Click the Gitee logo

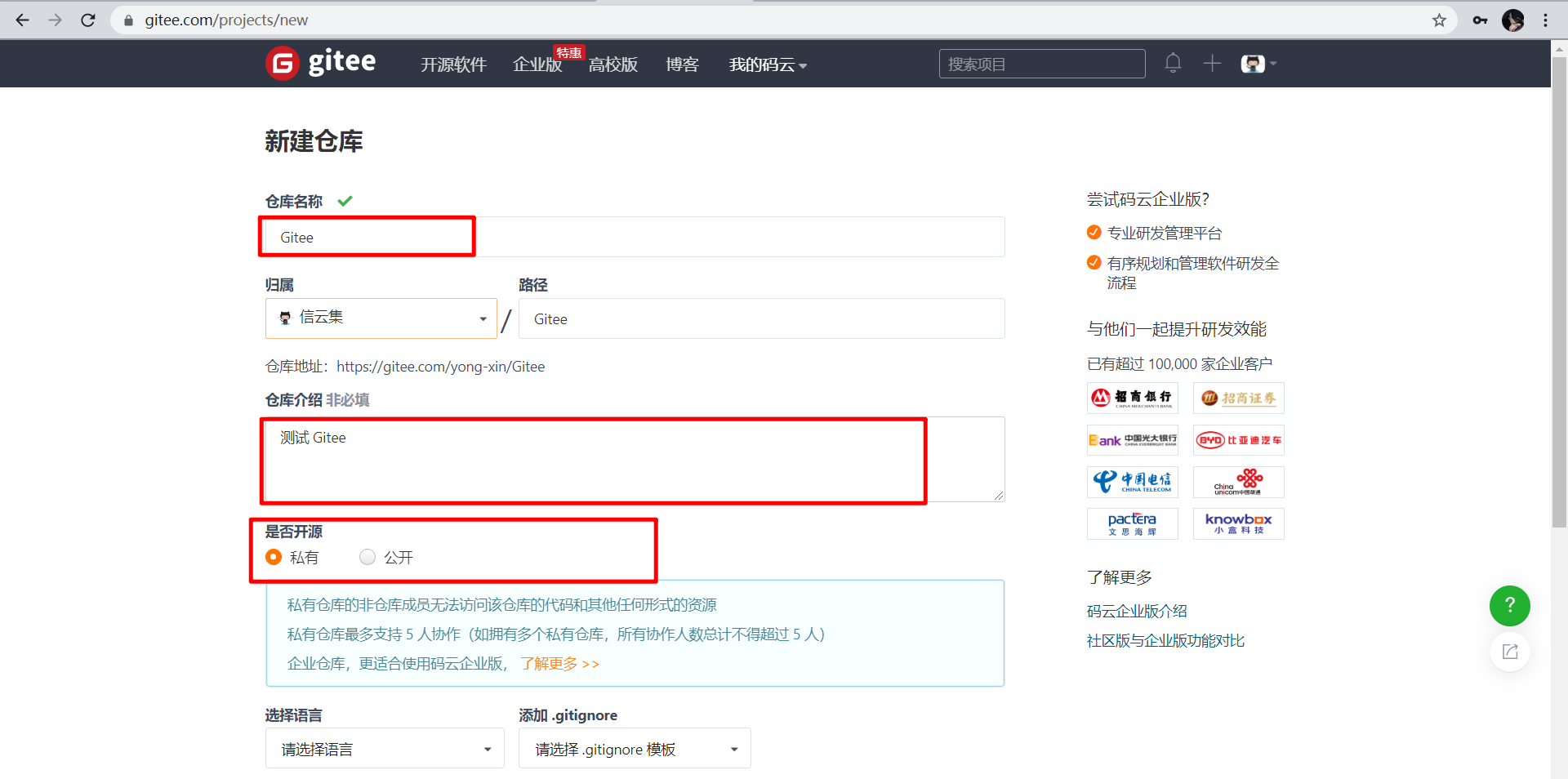(321, 63)
